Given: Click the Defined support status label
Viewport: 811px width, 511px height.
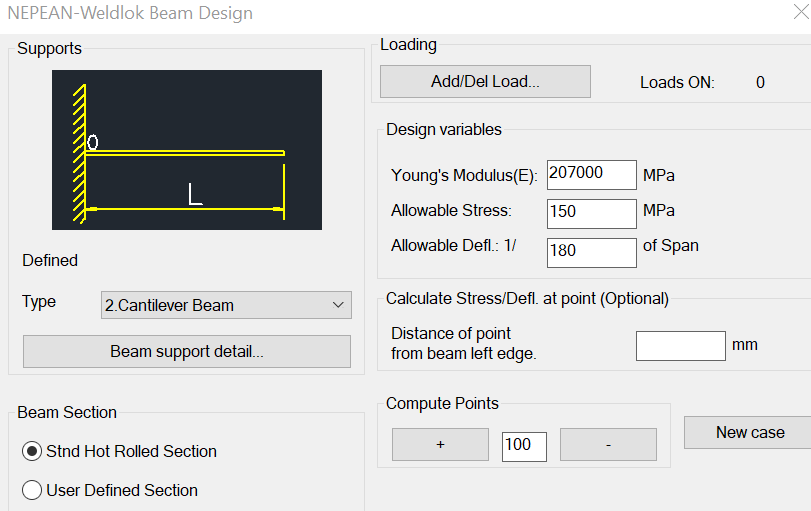Looking at the screenshot, I should click(50, 260).
